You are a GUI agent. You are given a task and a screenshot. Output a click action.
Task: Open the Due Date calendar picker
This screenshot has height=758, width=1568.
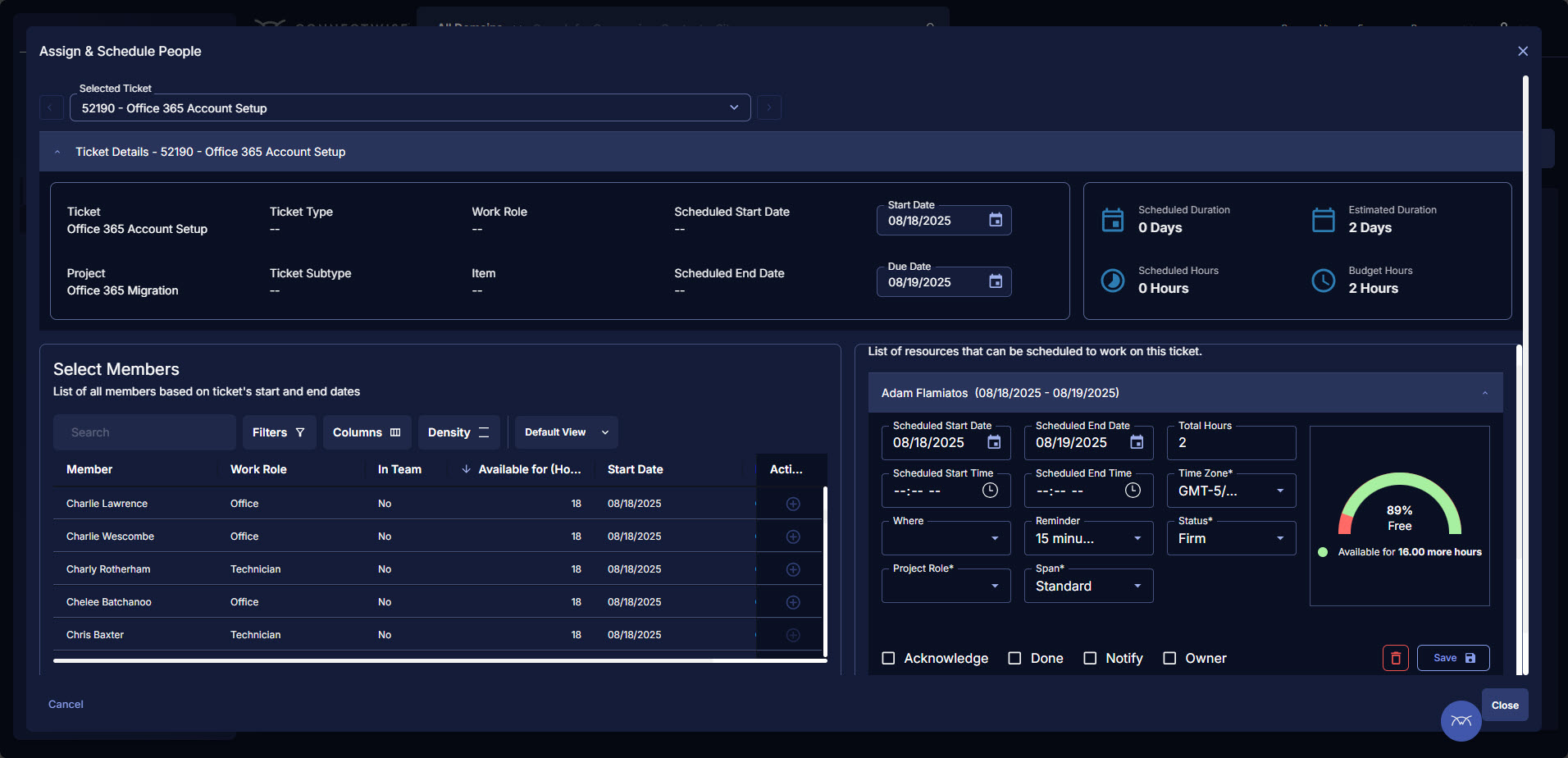[x=995, y=281]
